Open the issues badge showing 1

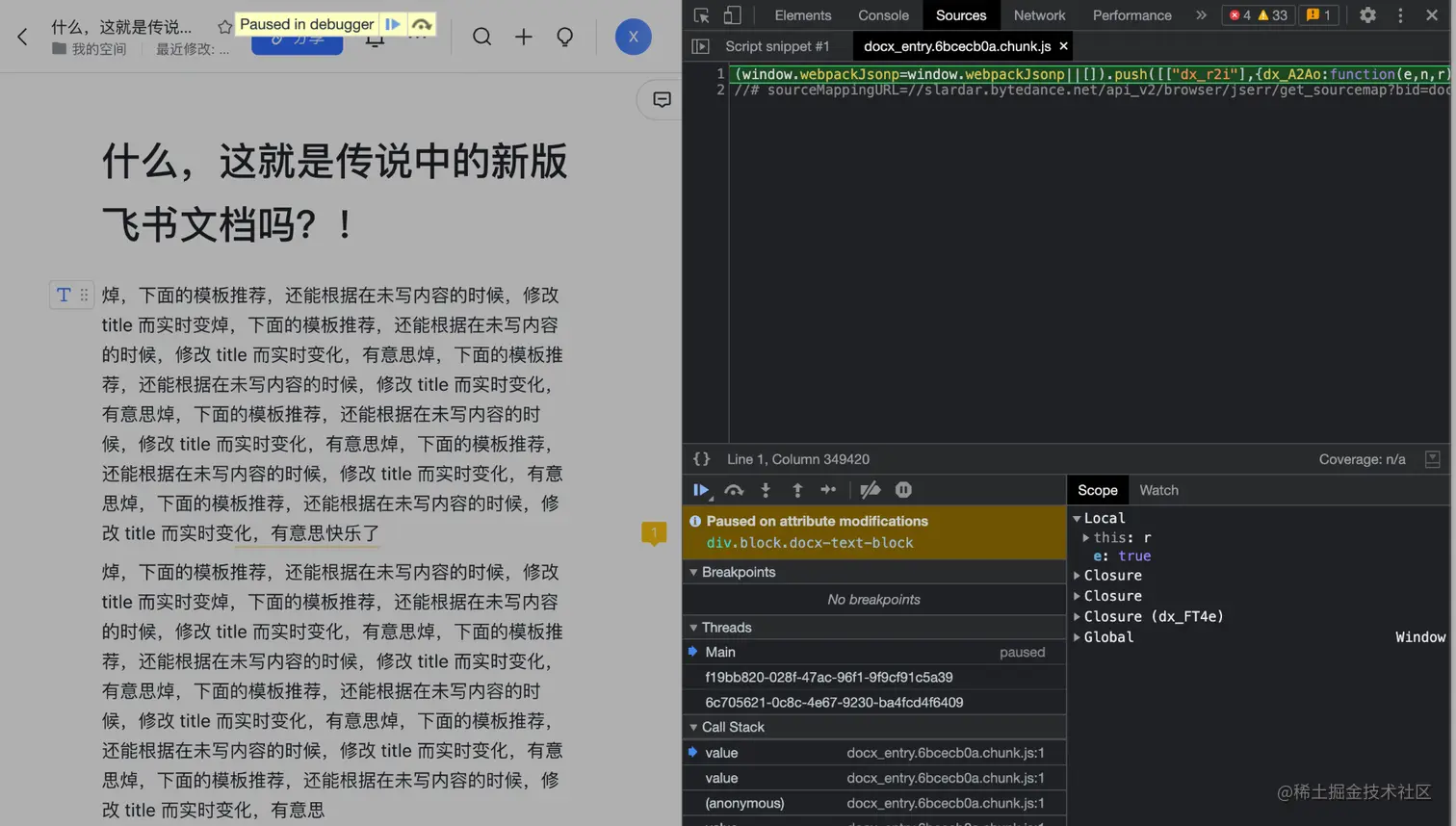[1318, 15]
